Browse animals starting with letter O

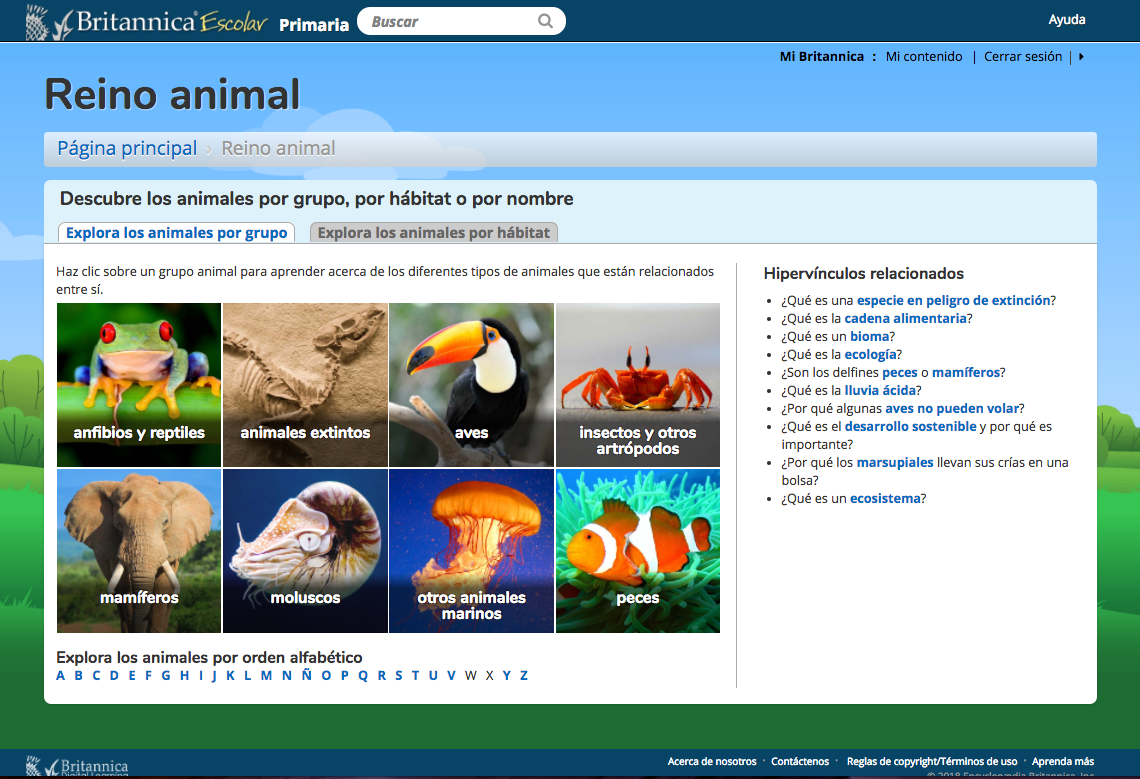pos(326,676)
